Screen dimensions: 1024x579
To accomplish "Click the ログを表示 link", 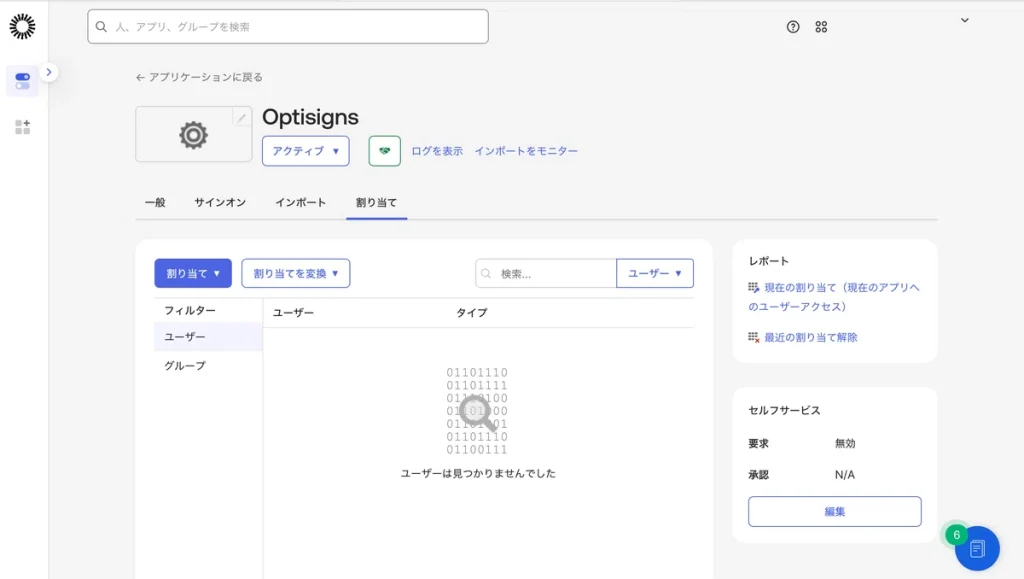I will pos(437,151).
